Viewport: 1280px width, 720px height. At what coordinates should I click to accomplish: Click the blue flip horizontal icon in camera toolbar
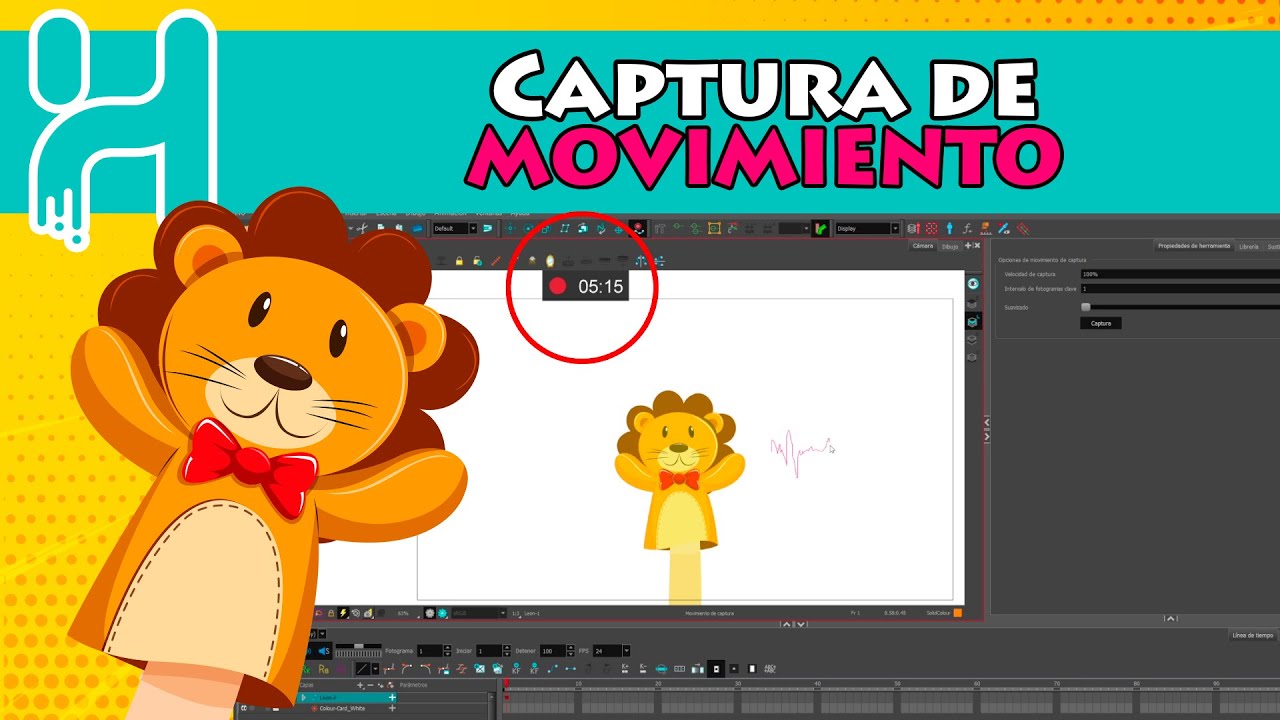click(x=641, y=261)
